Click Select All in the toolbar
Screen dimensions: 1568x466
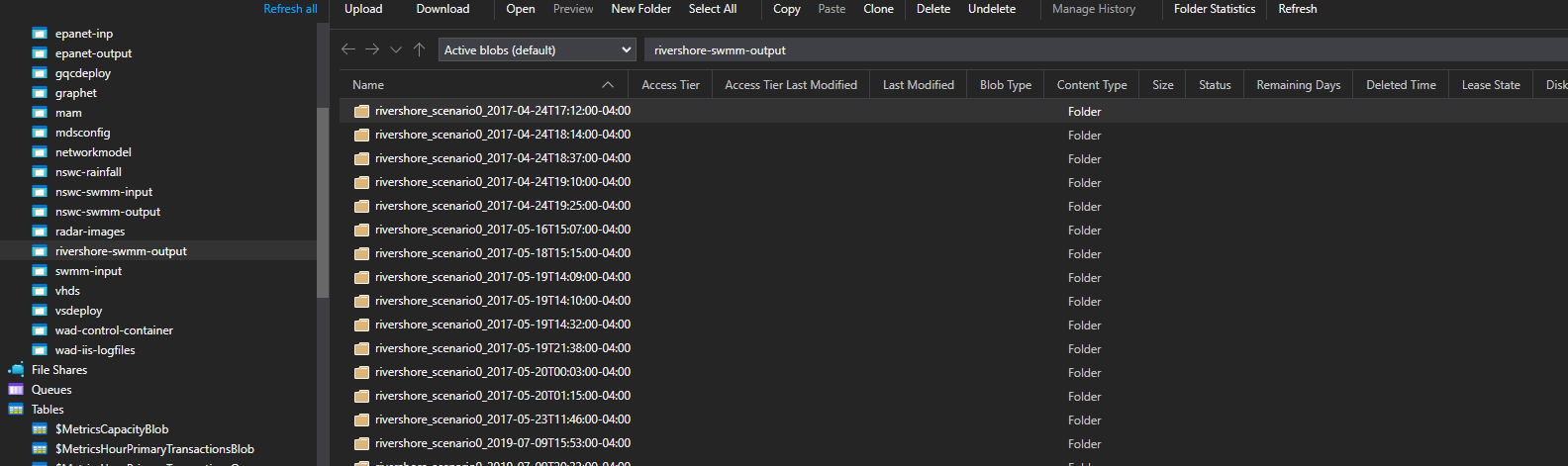tap(713, 9)
